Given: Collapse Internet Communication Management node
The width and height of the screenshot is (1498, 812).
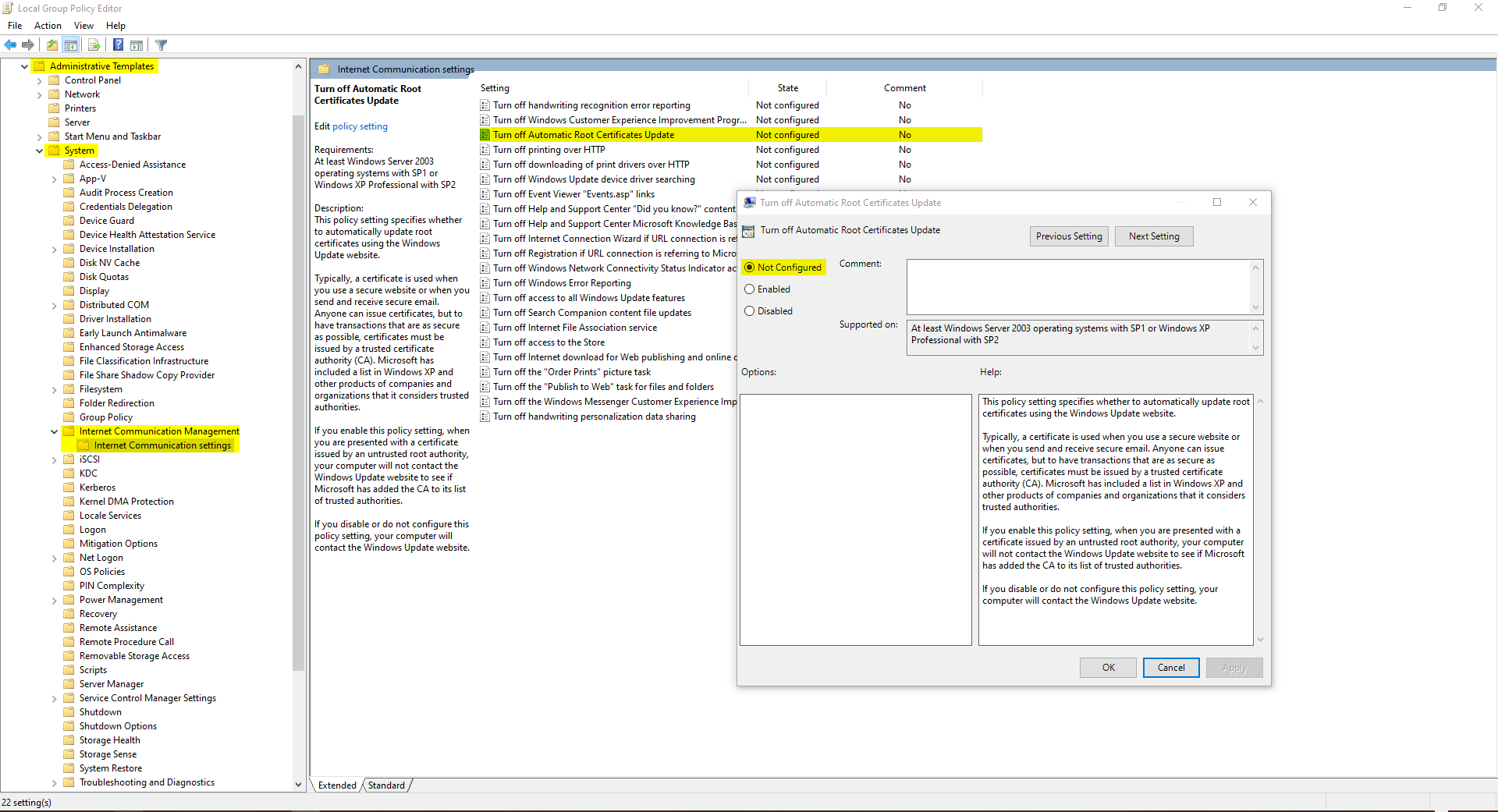Looking at the screenshot, I should tap(54, 431).
